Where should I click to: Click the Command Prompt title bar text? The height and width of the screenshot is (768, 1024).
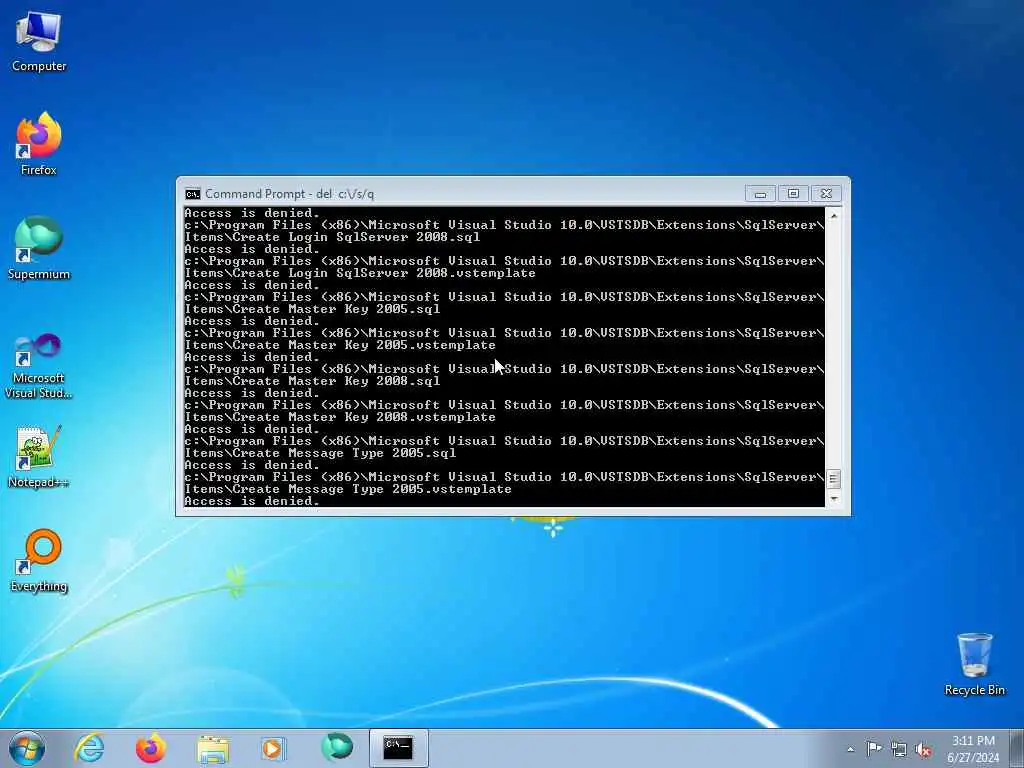(x=289, y=194)
